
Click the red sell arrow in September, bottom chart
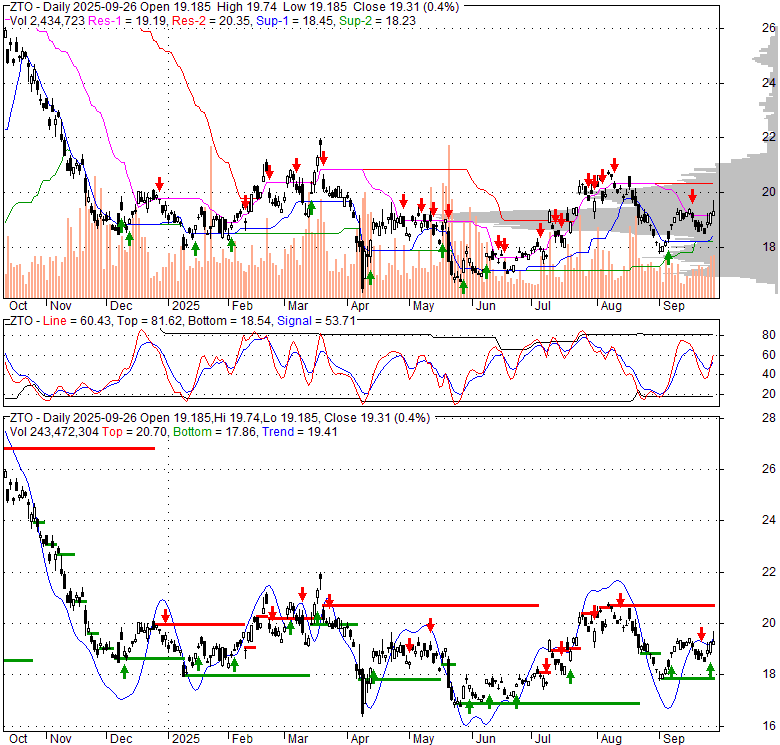[701, 634]
